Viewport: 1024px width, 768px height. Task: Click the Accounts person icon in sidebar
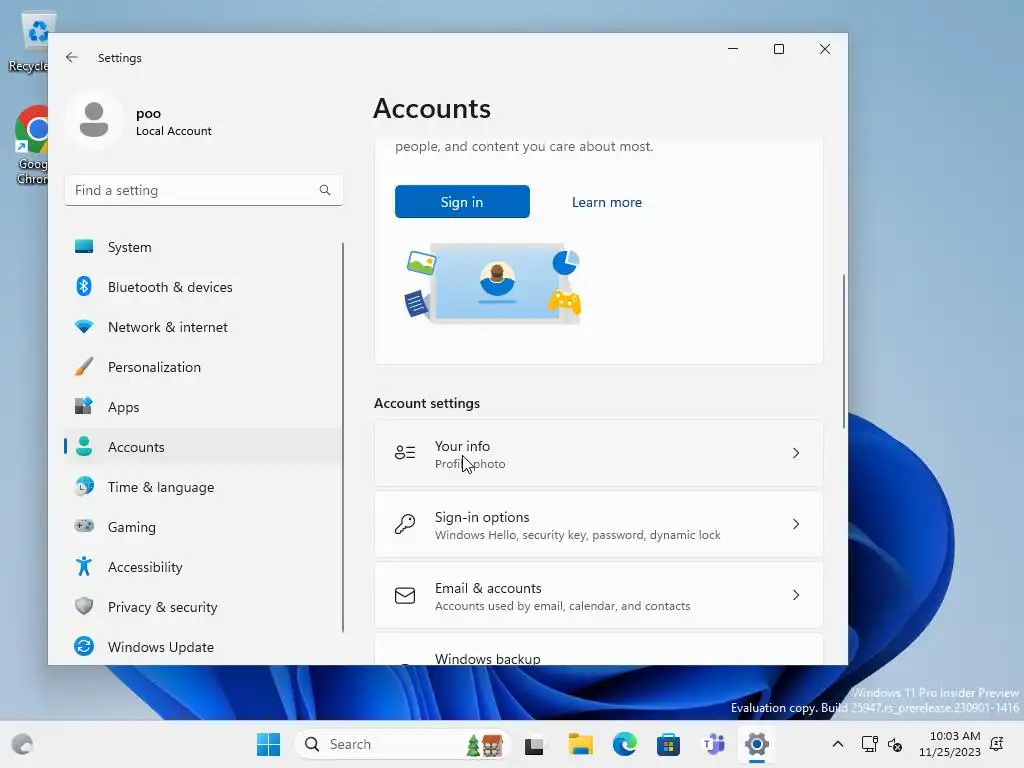pos(84,446)
